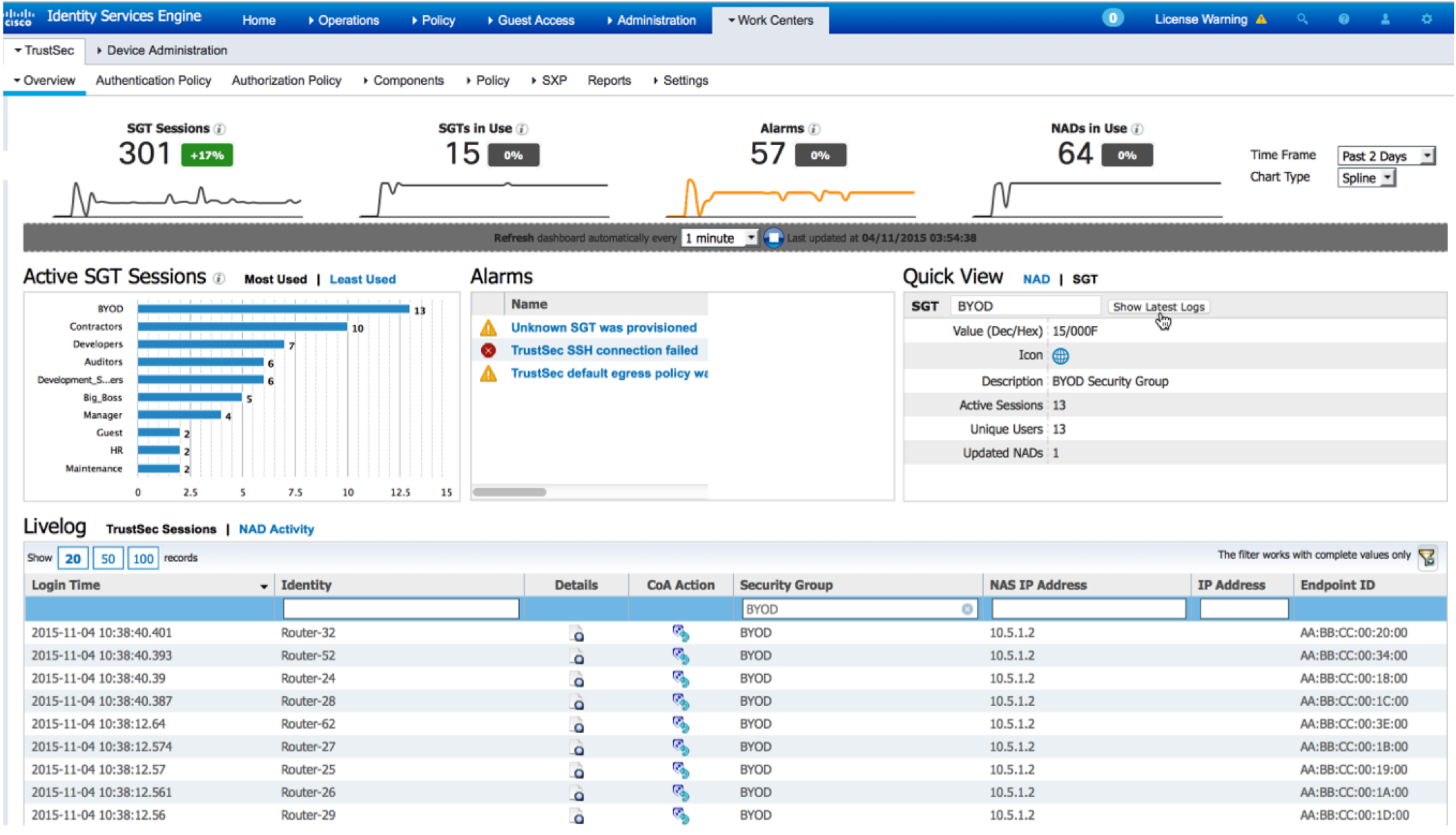The image size is (1456, 835).
Task: Click info icon next to SGTs in Use
Action: [523, 129]
